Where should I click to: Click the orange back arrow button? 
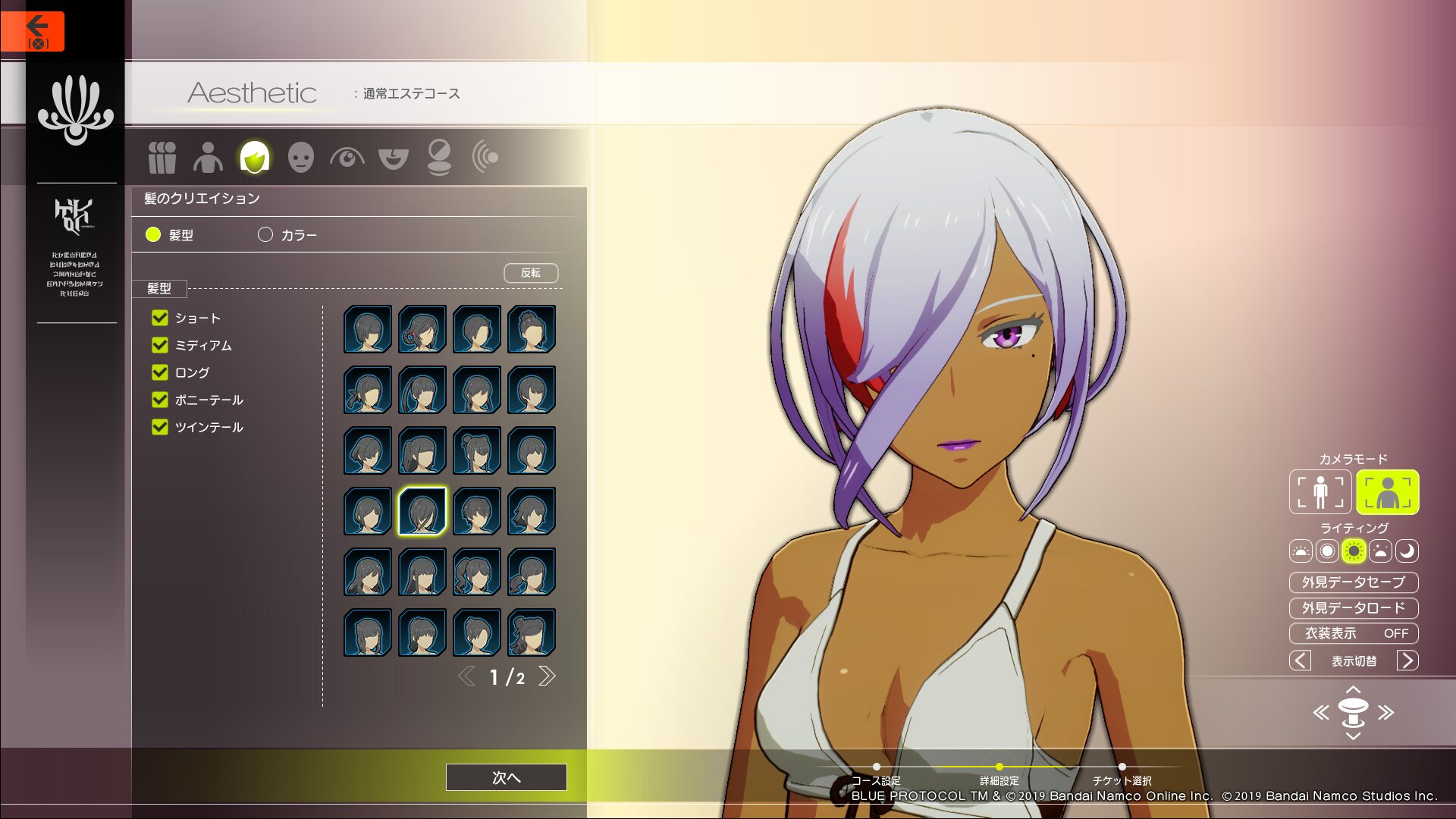pos(33,31)
